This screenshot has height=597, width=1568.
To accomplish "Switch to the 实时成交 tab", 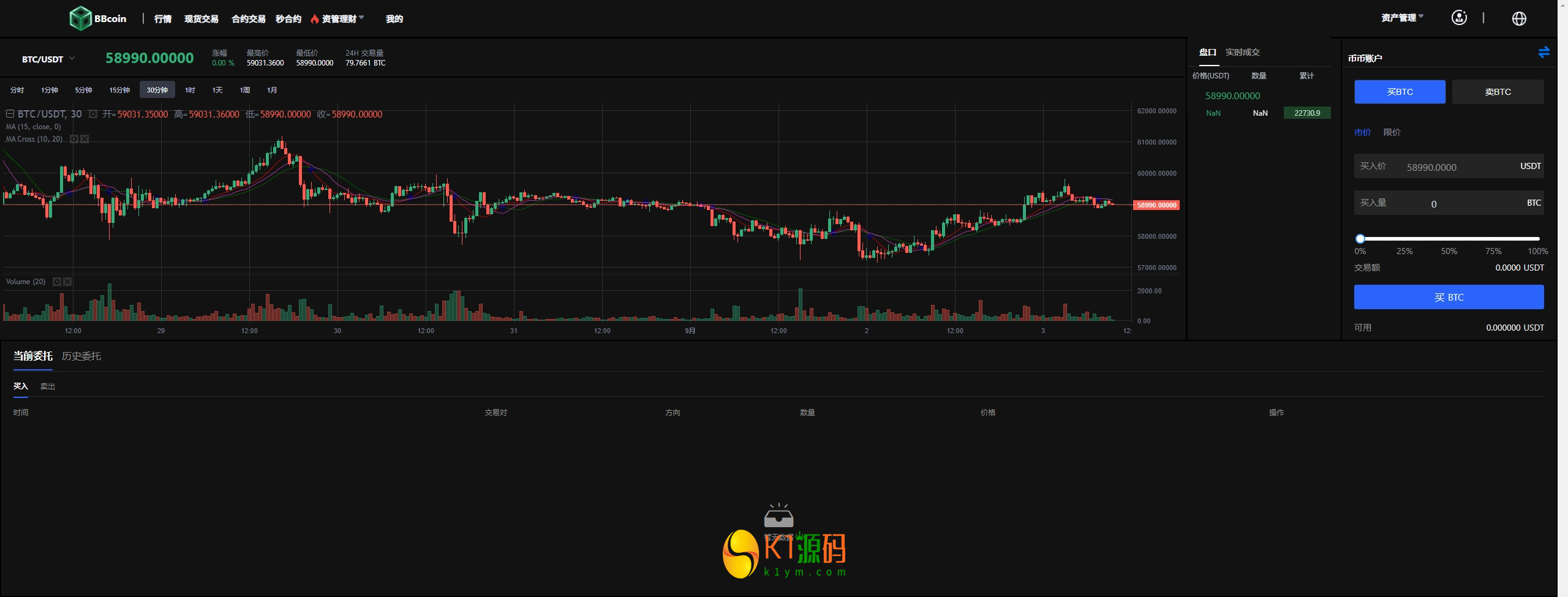I will click(1243, 52).
